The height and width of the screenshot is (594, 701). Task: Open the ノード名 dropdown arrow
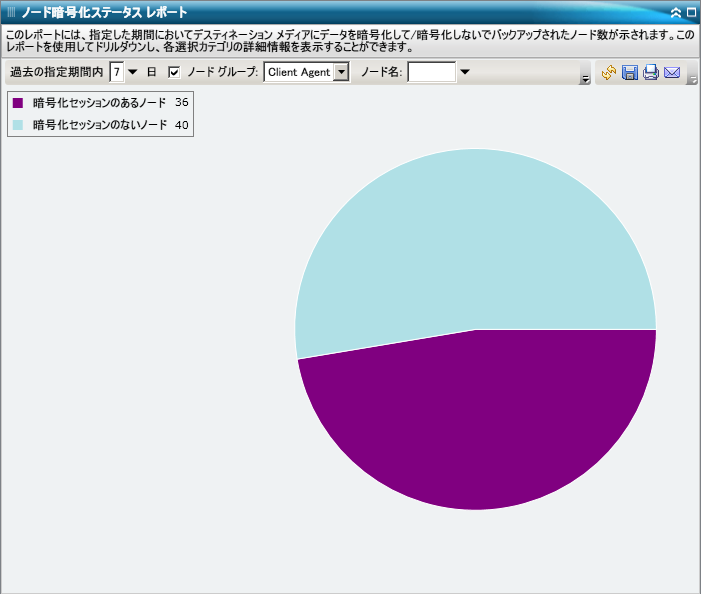tap(465, 72)
